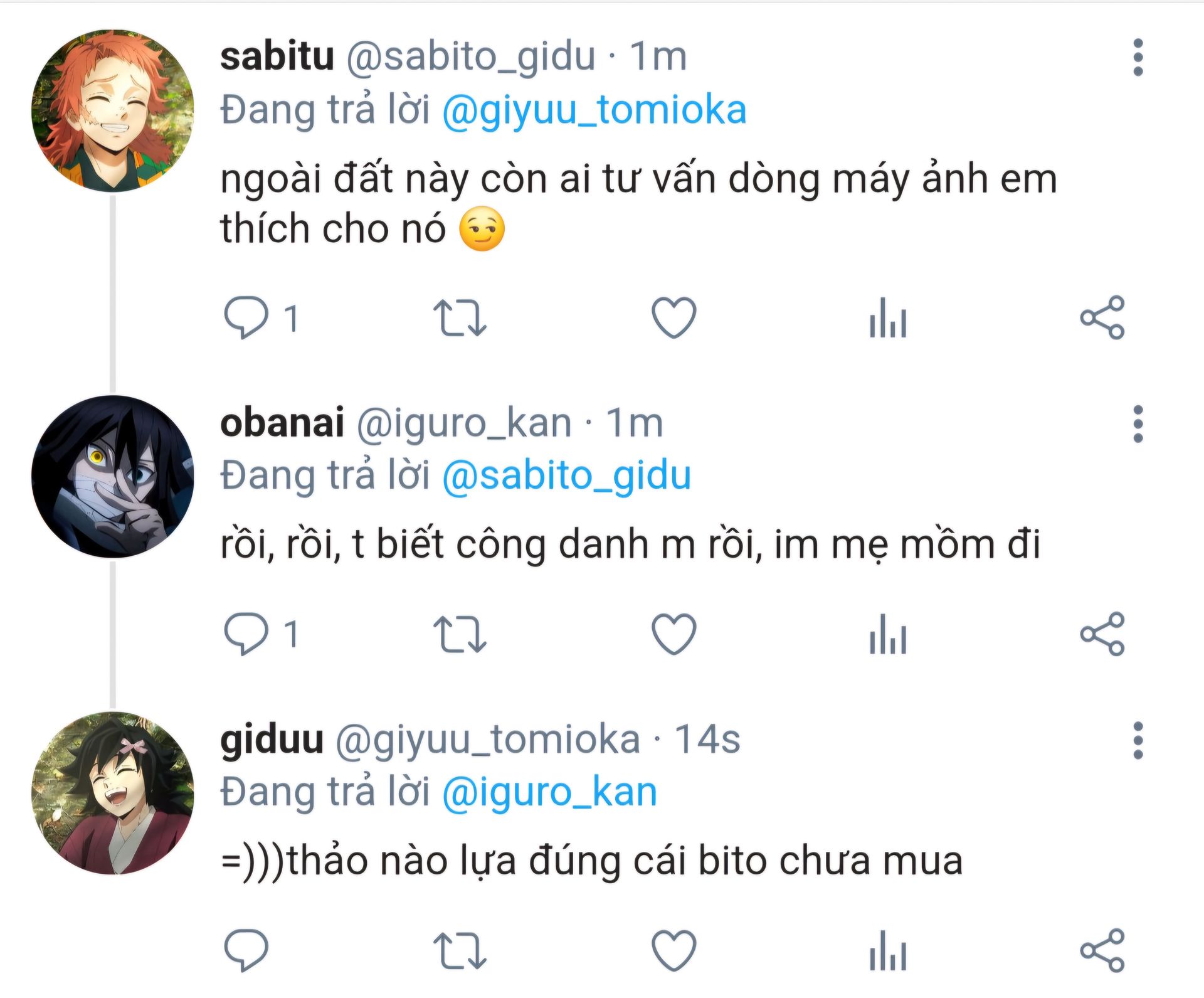Share sabitu's tweet
This screenshot has width=1204, height=998.
[1102, 317]
